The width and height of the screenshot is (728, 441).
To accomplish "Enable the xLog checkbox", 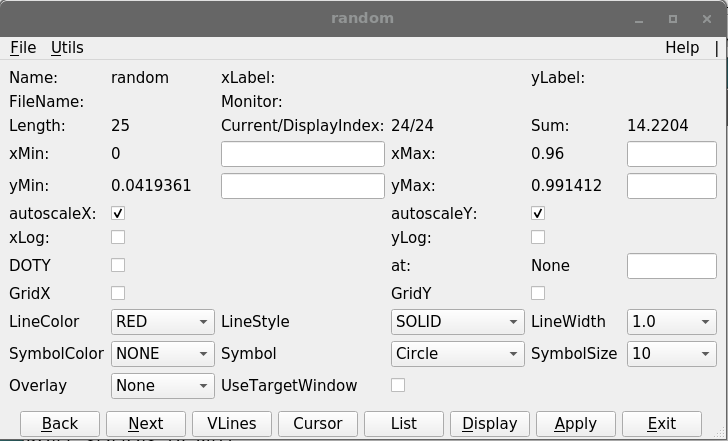I will coord(118,237).
